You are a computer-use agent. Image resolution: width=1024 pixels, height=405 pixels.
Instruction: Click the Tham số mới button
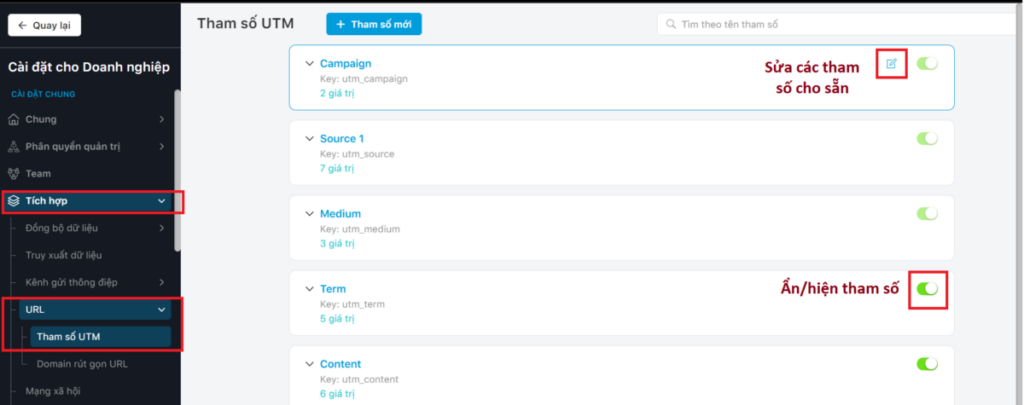point(374,24)
